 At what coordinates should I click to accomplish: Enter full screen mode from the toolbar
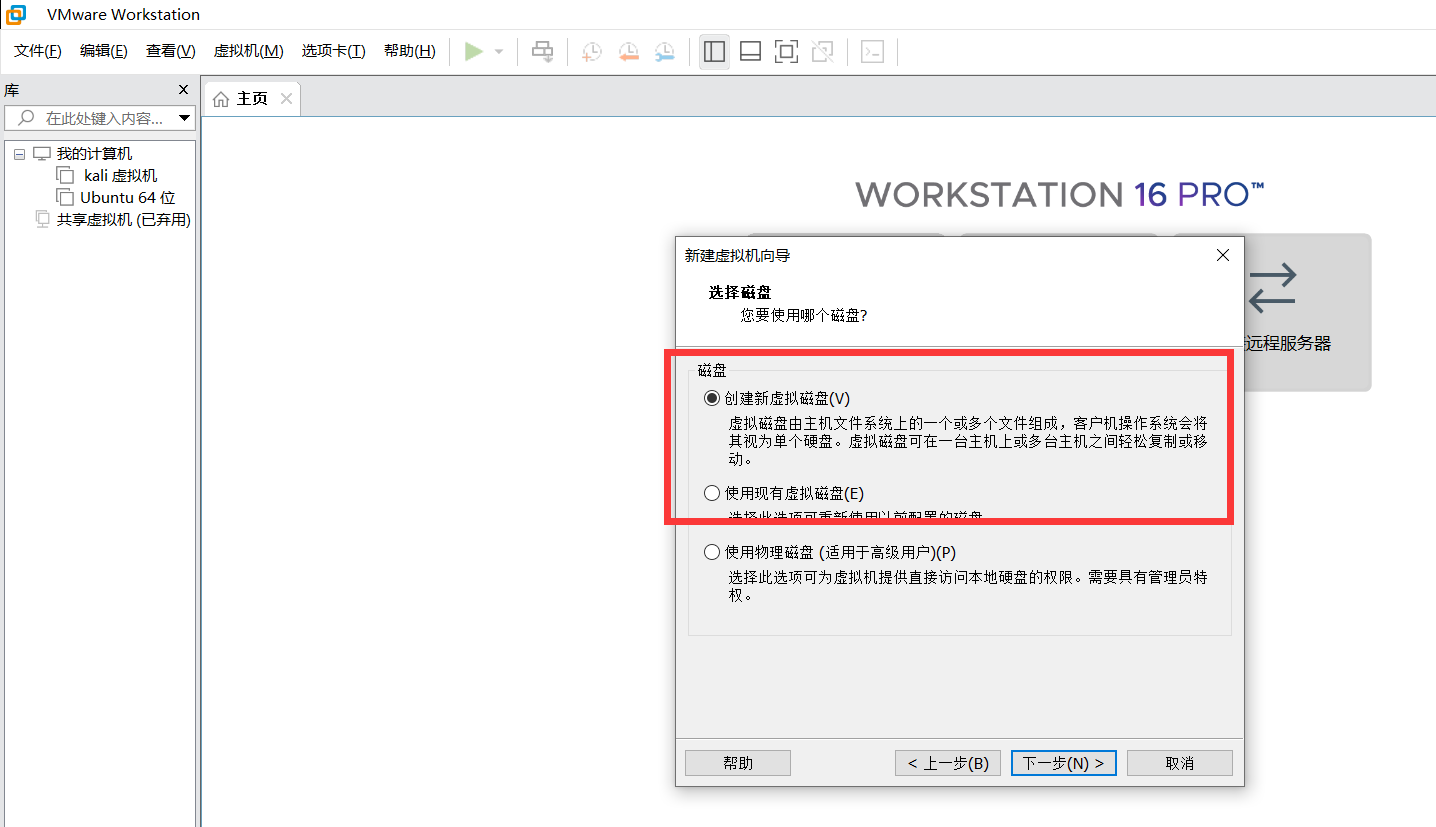pyautogui.click(x=786, y=51)
